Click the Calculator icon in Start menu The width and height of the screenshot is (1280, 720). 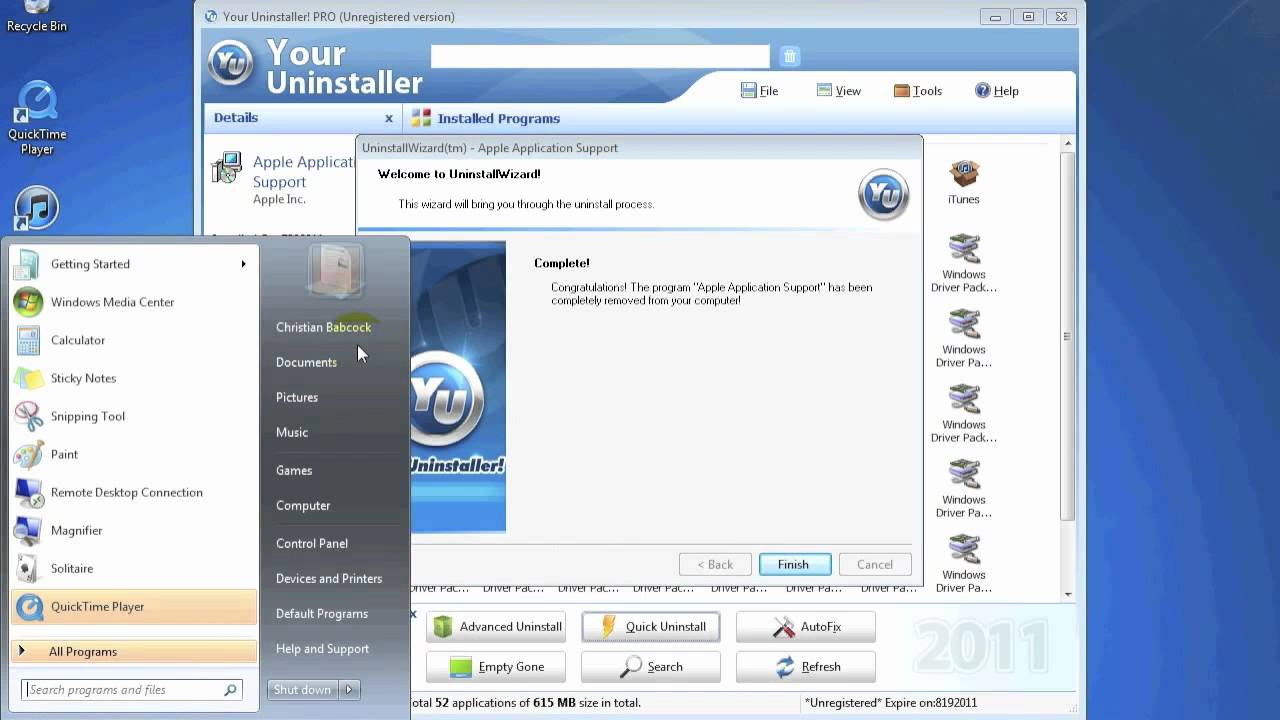[x=28, y=340]
